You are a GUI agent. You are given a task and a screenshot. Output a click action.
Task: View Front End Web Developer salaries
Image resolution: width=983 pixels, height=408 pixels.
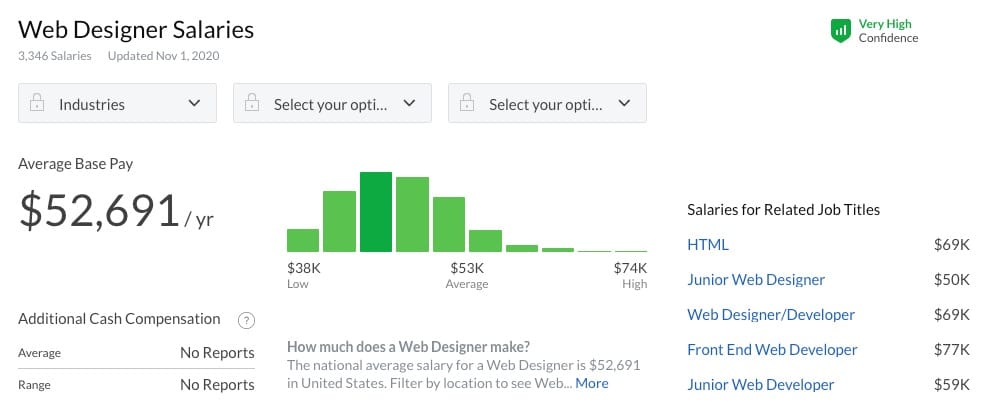(772, 349)
